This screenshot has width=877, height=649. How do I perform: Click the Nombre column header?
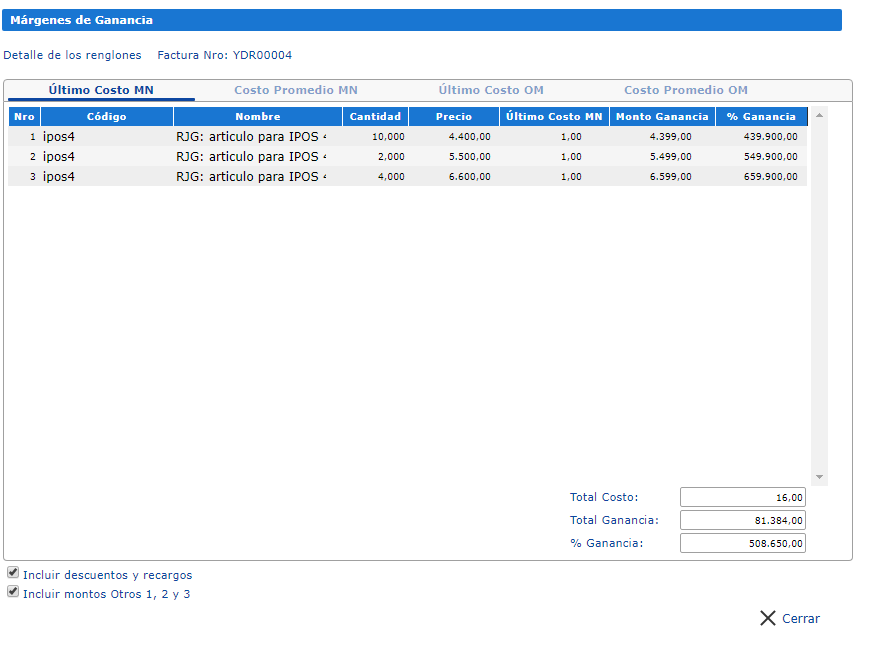coord(257,117)
